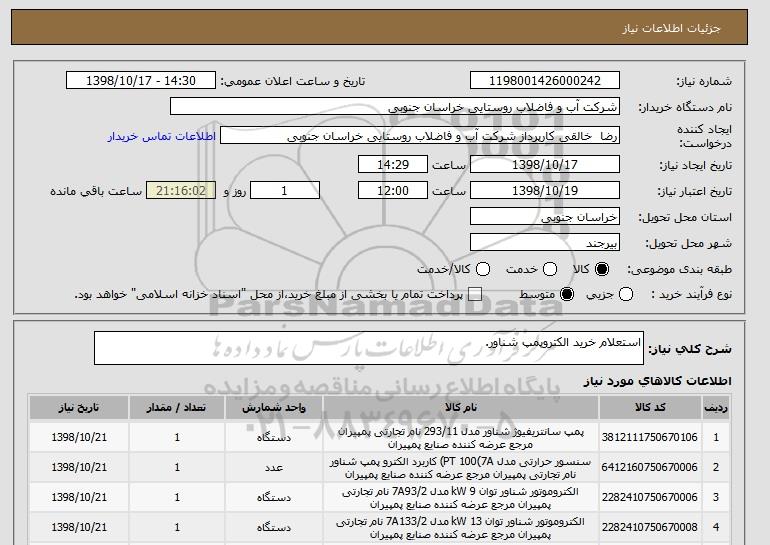The height and width of the screenshot is (545, 770).
Task: Click the واحد شمارش column header
Action: (274, 408)
